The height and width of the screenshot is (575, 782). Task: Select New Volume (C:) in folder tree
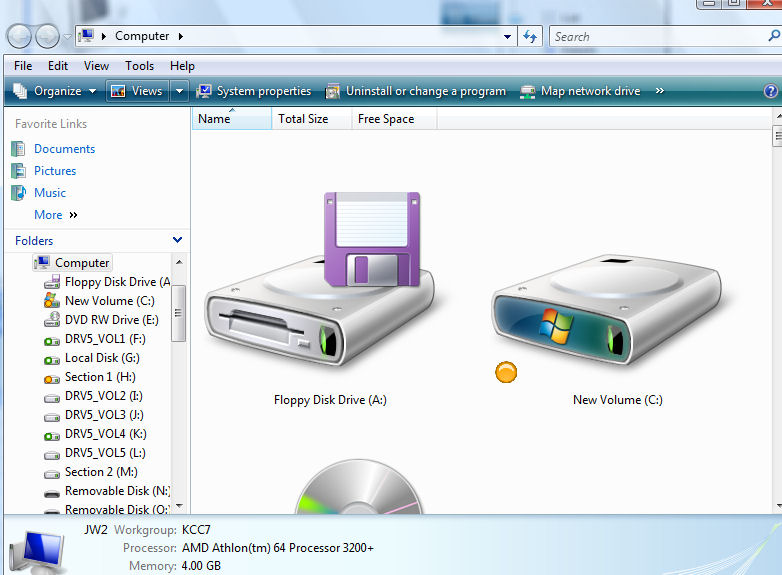click(110, 301)
